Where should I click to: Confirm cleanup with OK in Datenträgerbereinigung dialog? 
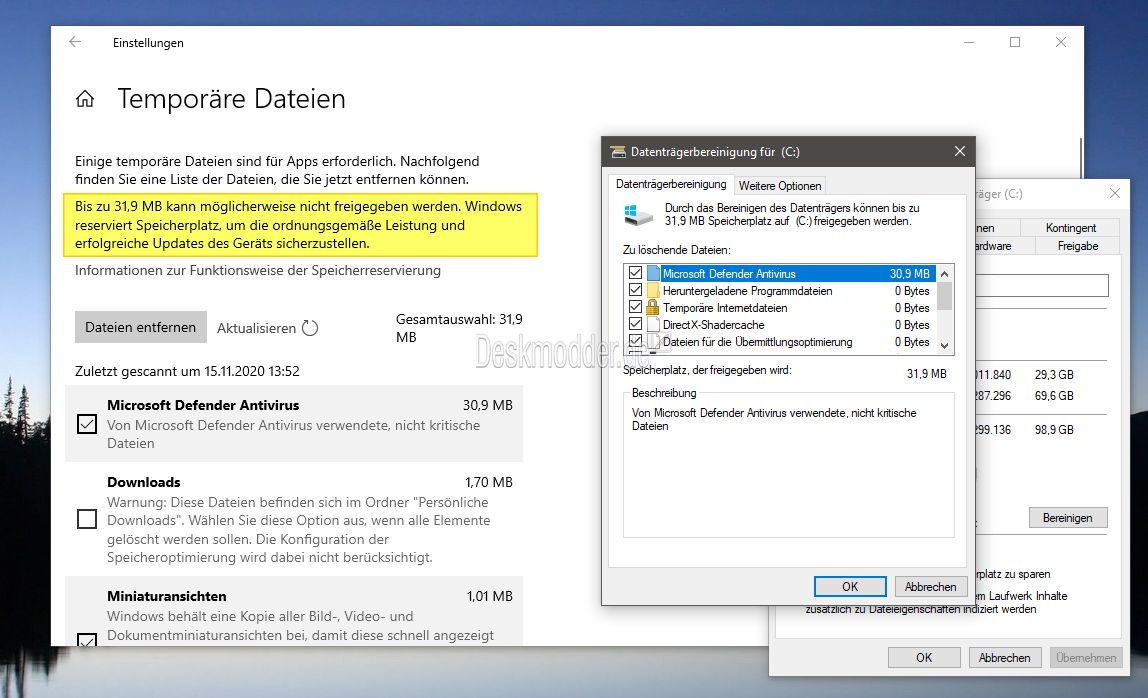coord(850,587)
